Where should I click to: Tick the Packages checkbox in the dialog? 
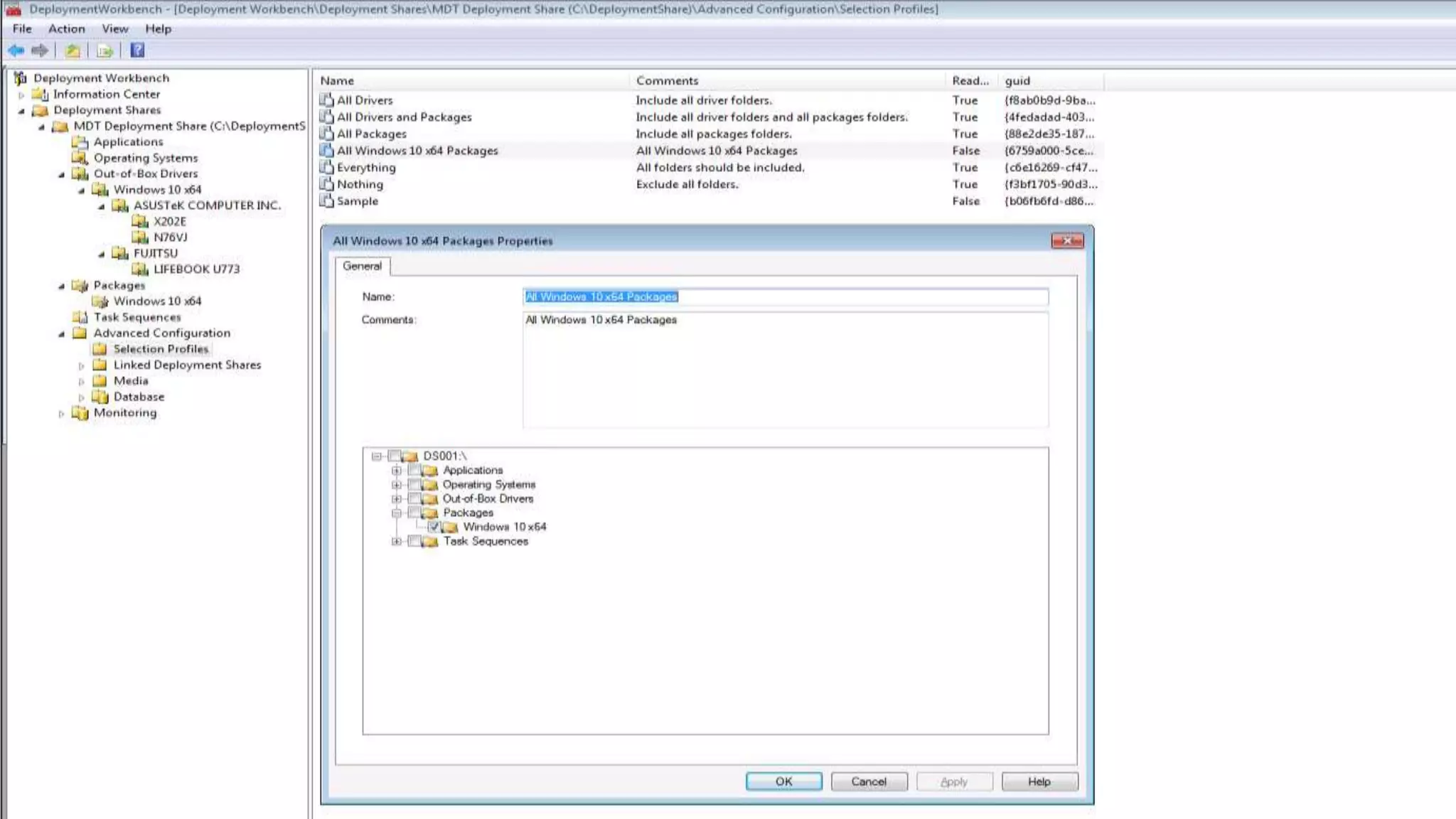414,513
